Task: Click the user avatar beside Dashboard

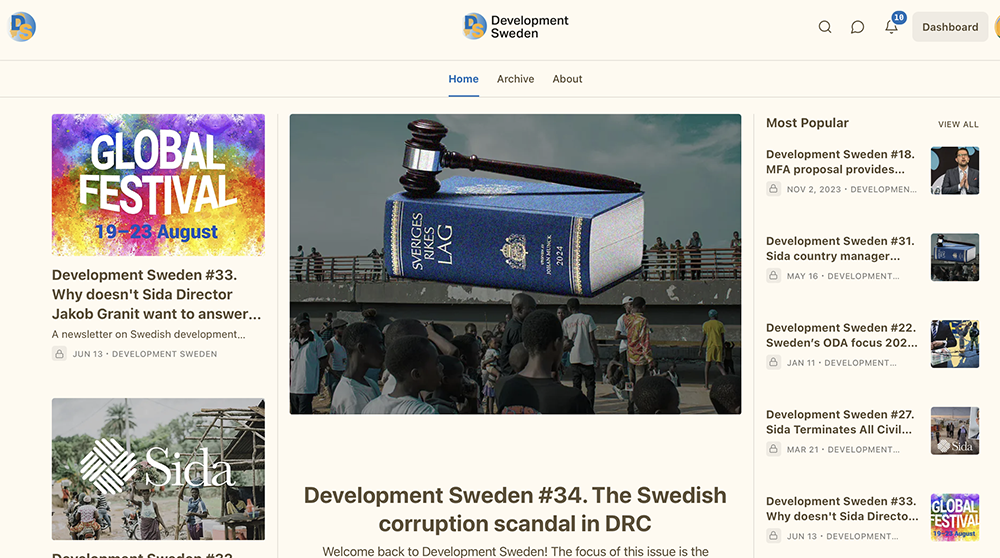Action: pos(996,27)
